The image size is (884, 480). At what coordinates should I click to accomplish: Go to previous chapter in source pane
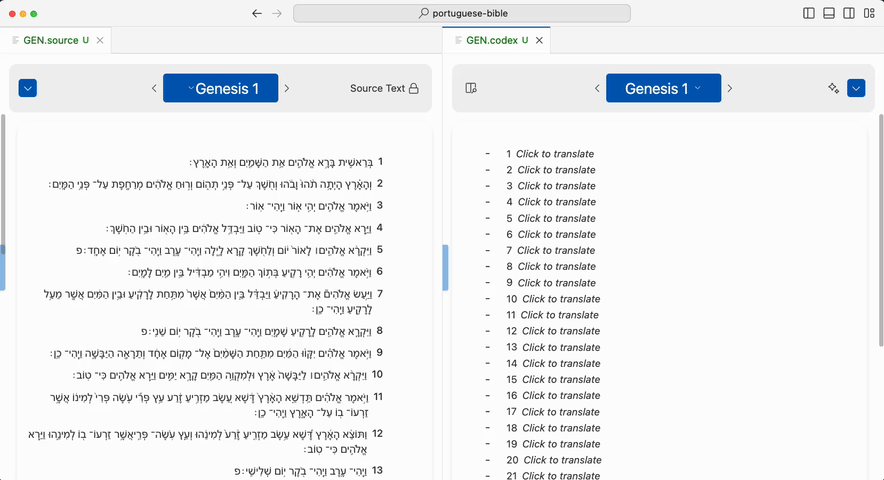click(x=154, y=88)
